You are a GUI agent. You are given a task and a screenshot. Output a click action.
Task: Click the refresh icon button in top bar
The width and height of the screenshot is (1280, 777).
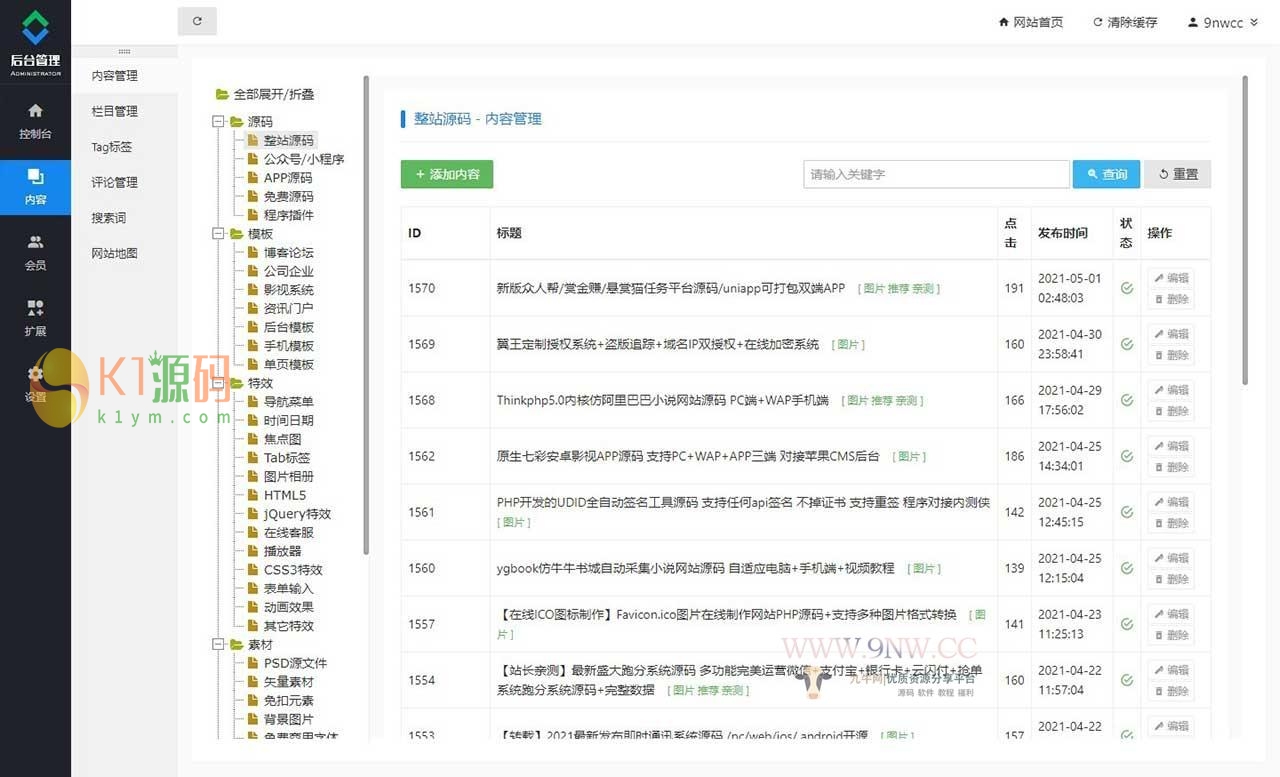(x=197, y=21)
